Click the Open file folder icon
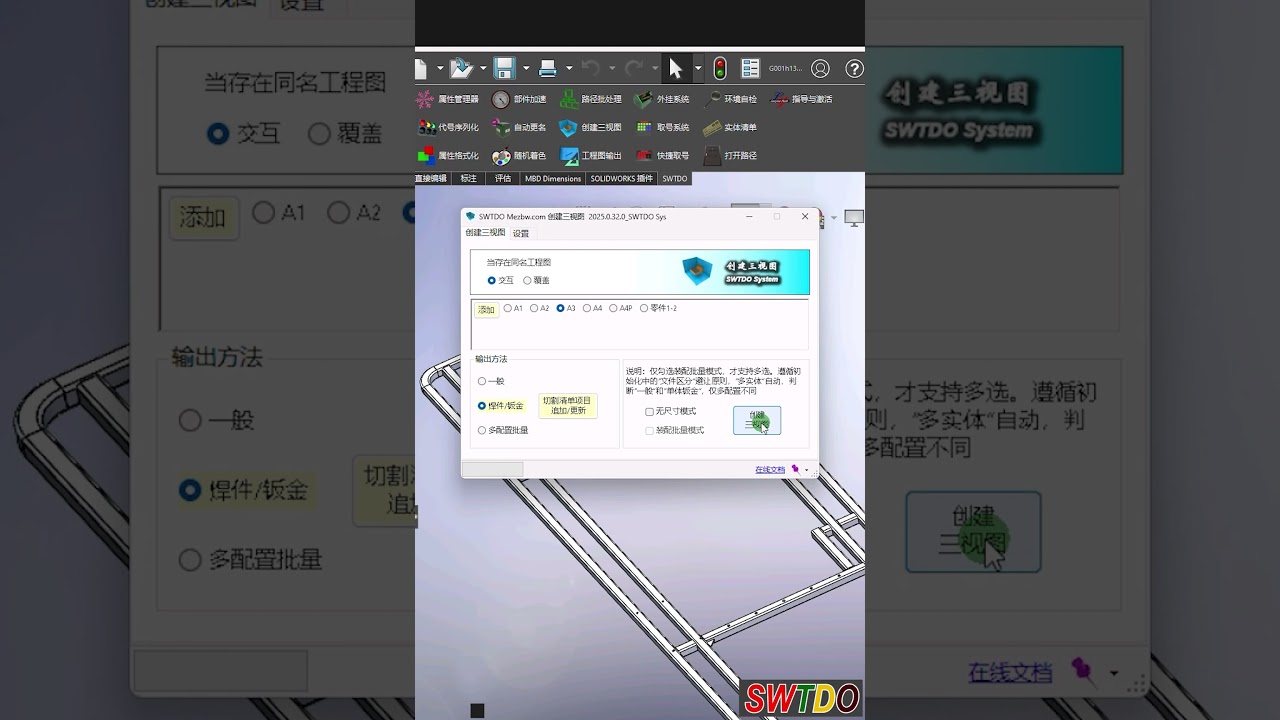The image size is (1280, 720). pyautogui.click(x=461, y=69)
